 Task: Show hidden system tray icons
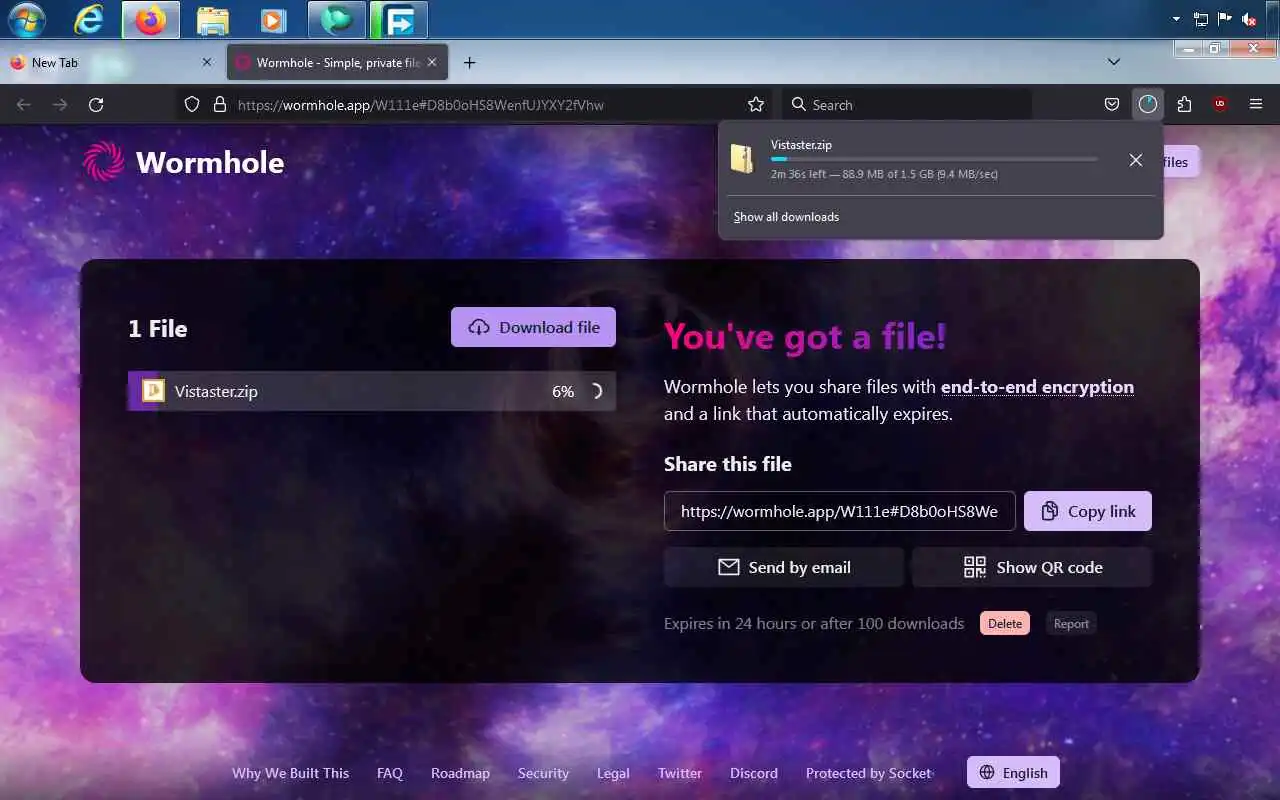(1177, 19)
